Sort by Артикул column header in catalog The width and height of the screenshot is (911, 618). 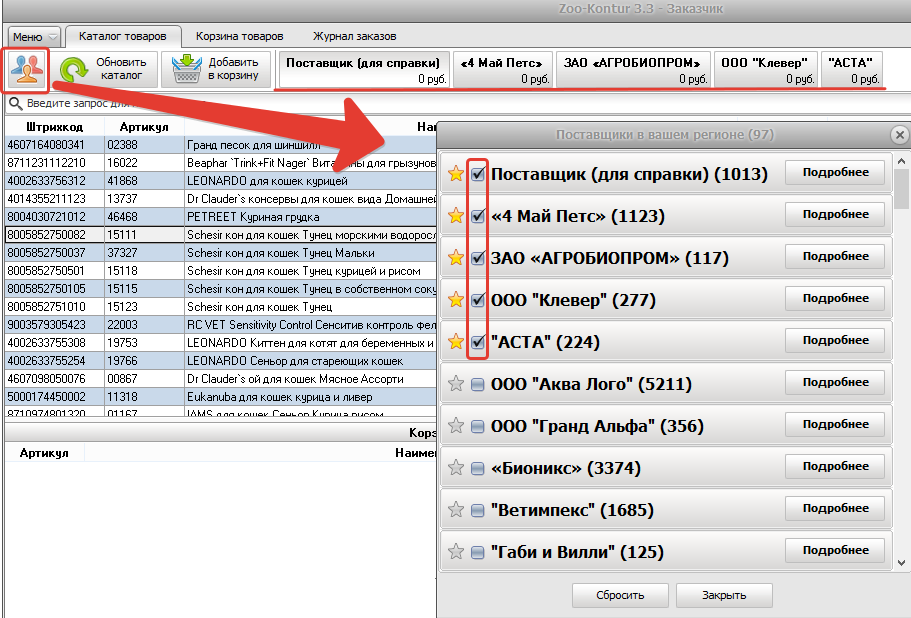pyautogui.click(x=144, y=127)
